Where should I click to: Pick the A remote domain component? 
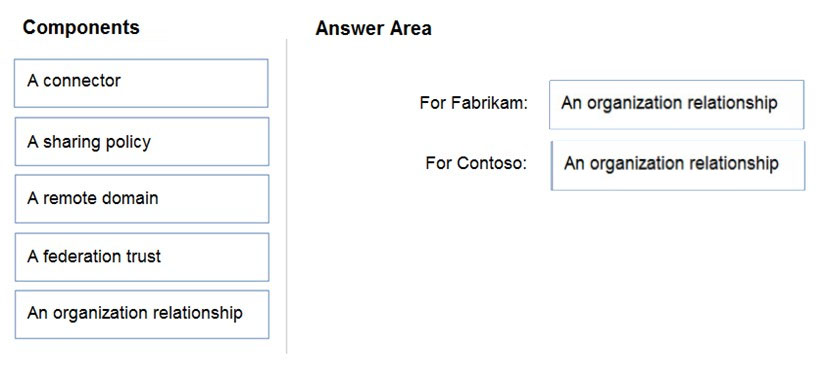142,199
